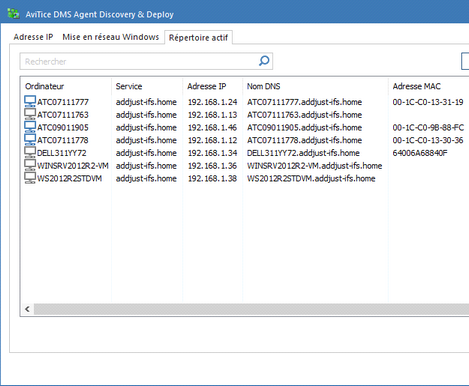469x386 pixels.
Task: Select row name WS2012R2STDVM
Action: tap(69, 178)
